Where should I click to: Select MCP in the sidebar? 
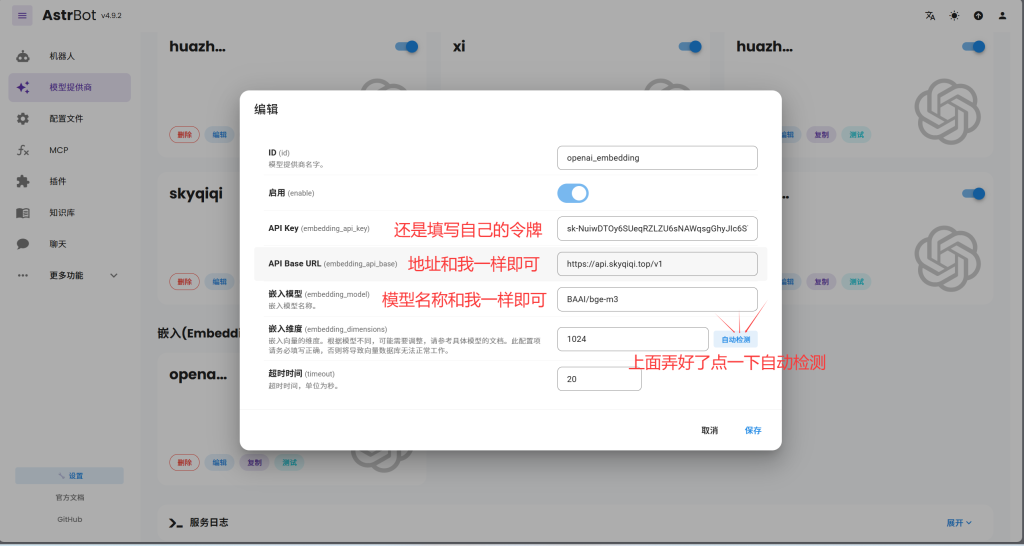click(58, 150)
